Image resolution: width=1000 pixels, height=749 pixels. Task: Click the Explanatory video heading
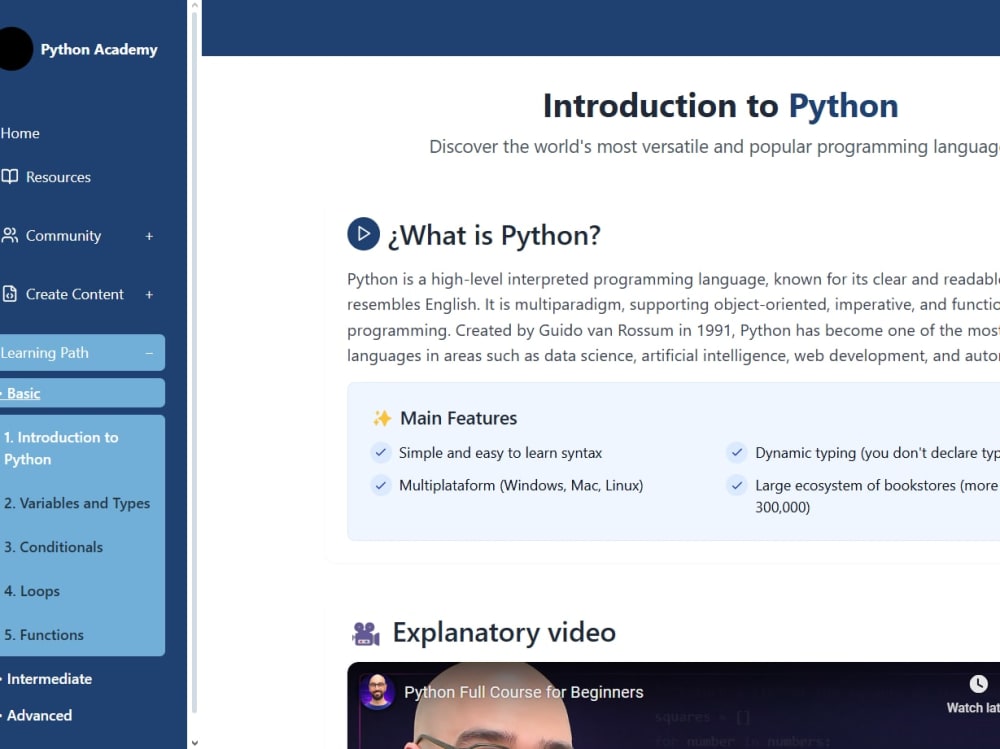coord(504,632)
